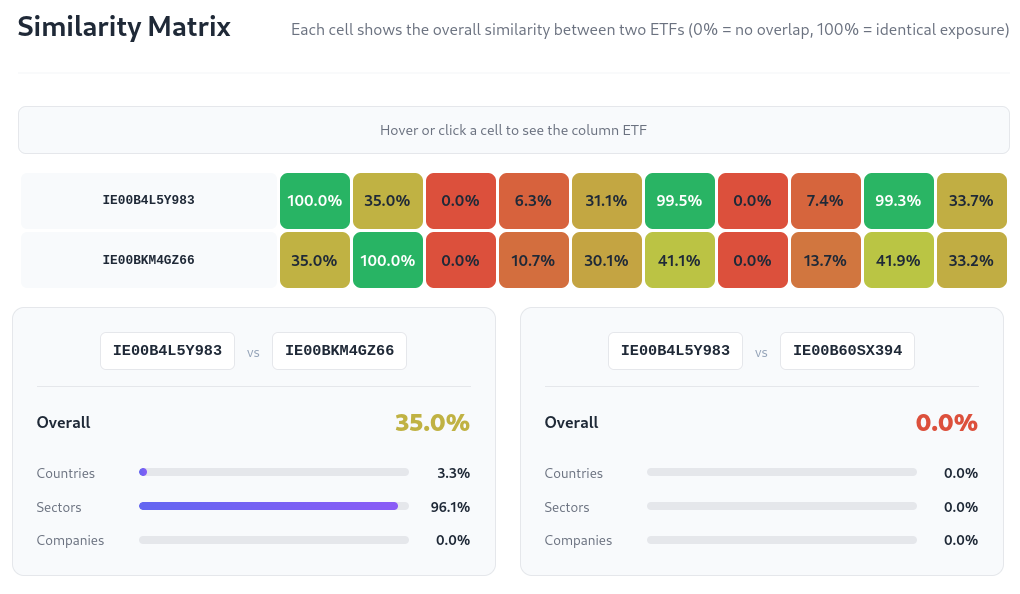Click the 7.4% cell in the top row
The height and width of the screenshot is (594, 1020).
point(825,200)
